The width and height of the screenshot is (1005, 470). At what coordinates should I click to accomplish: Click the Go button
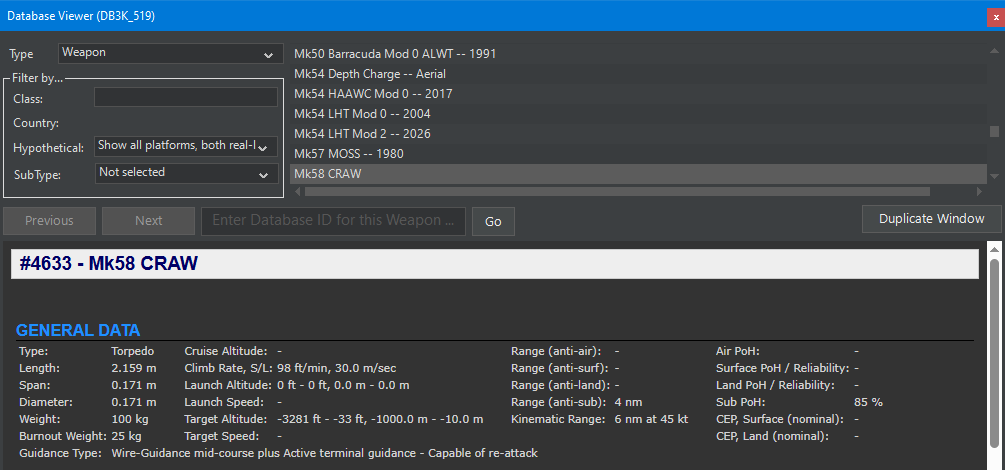click(x=493, y=221)
